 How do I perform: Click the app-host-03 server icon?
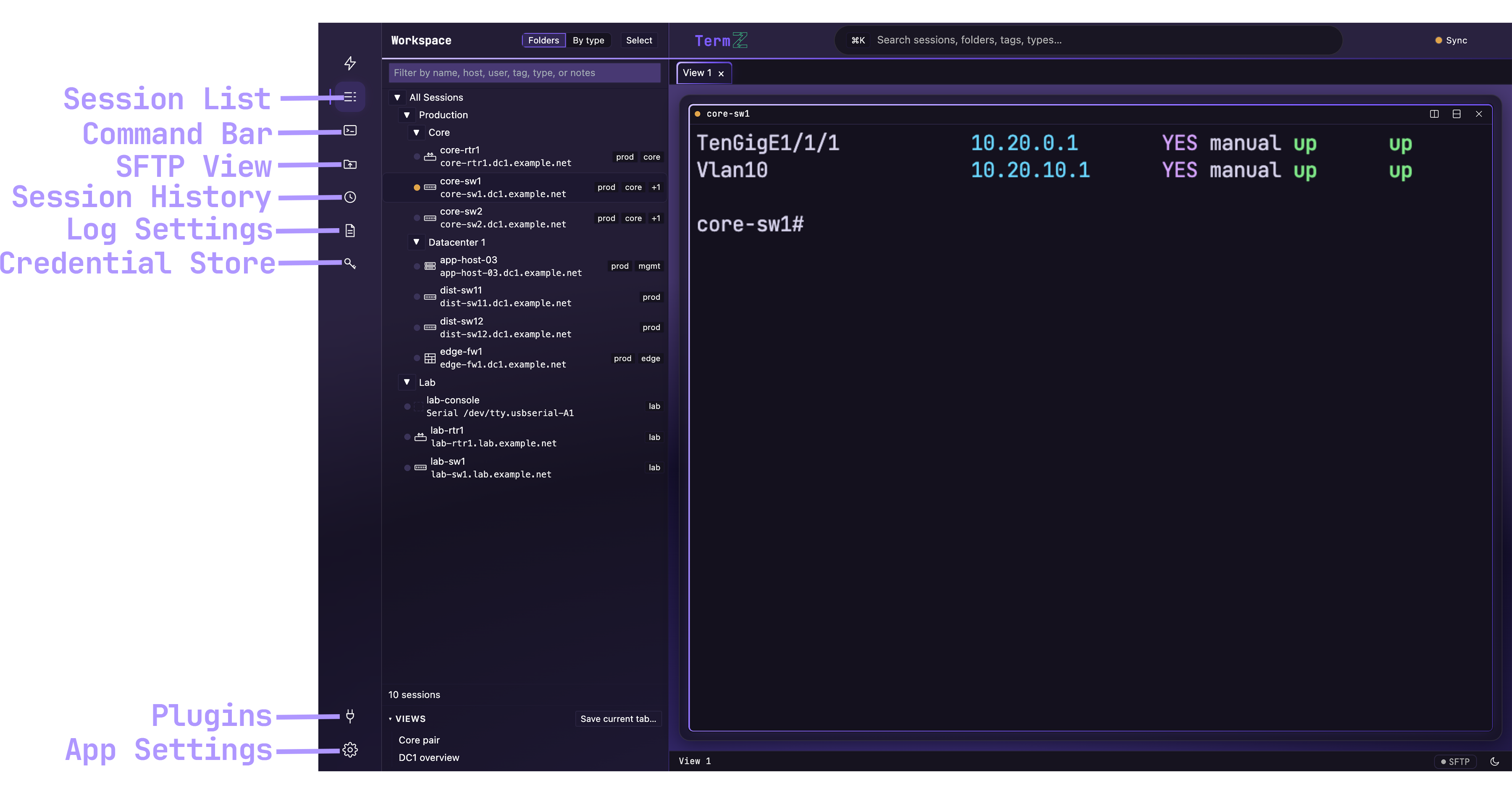430,266
